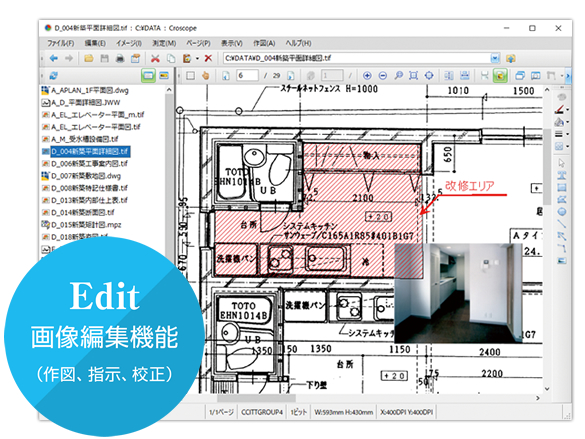The width and height of the screenshot is (585, 439).
Task: Click the blue Back arrow
Action: coord(54,59)
